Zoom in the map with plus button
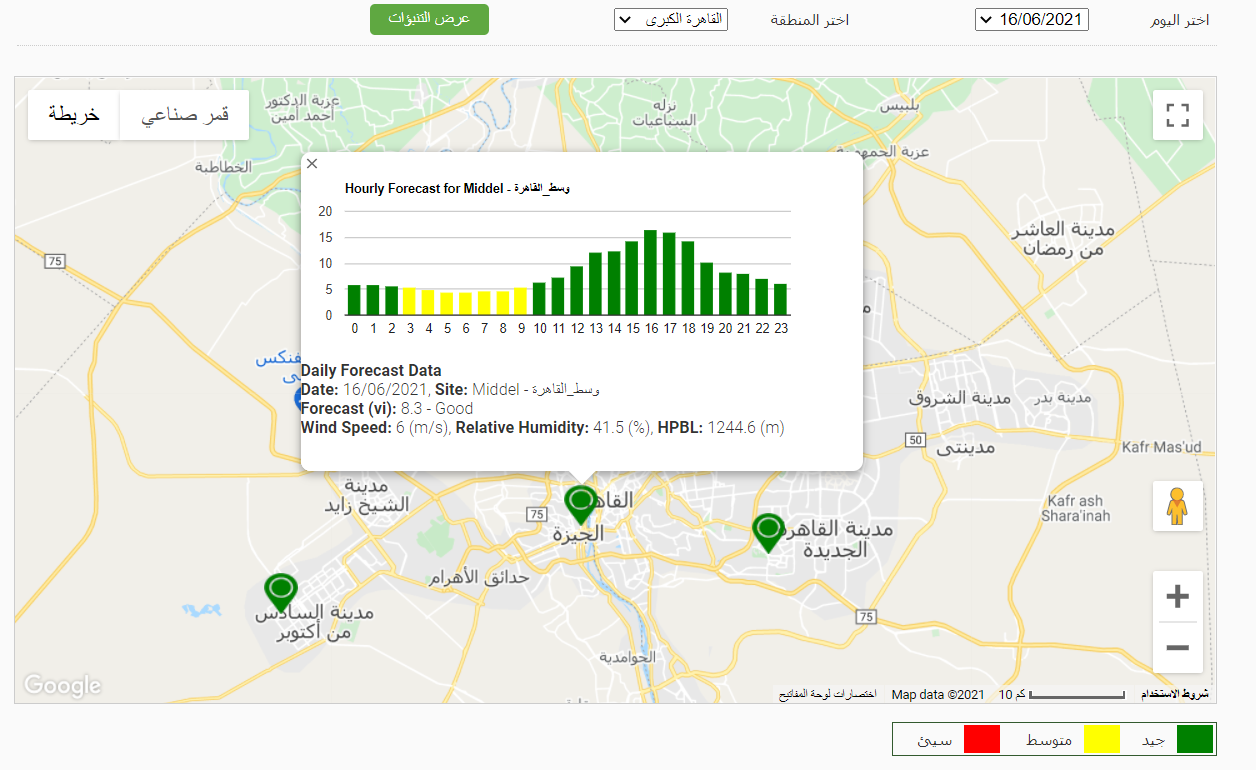1256x770 pixels. (x=1177, y=597)
